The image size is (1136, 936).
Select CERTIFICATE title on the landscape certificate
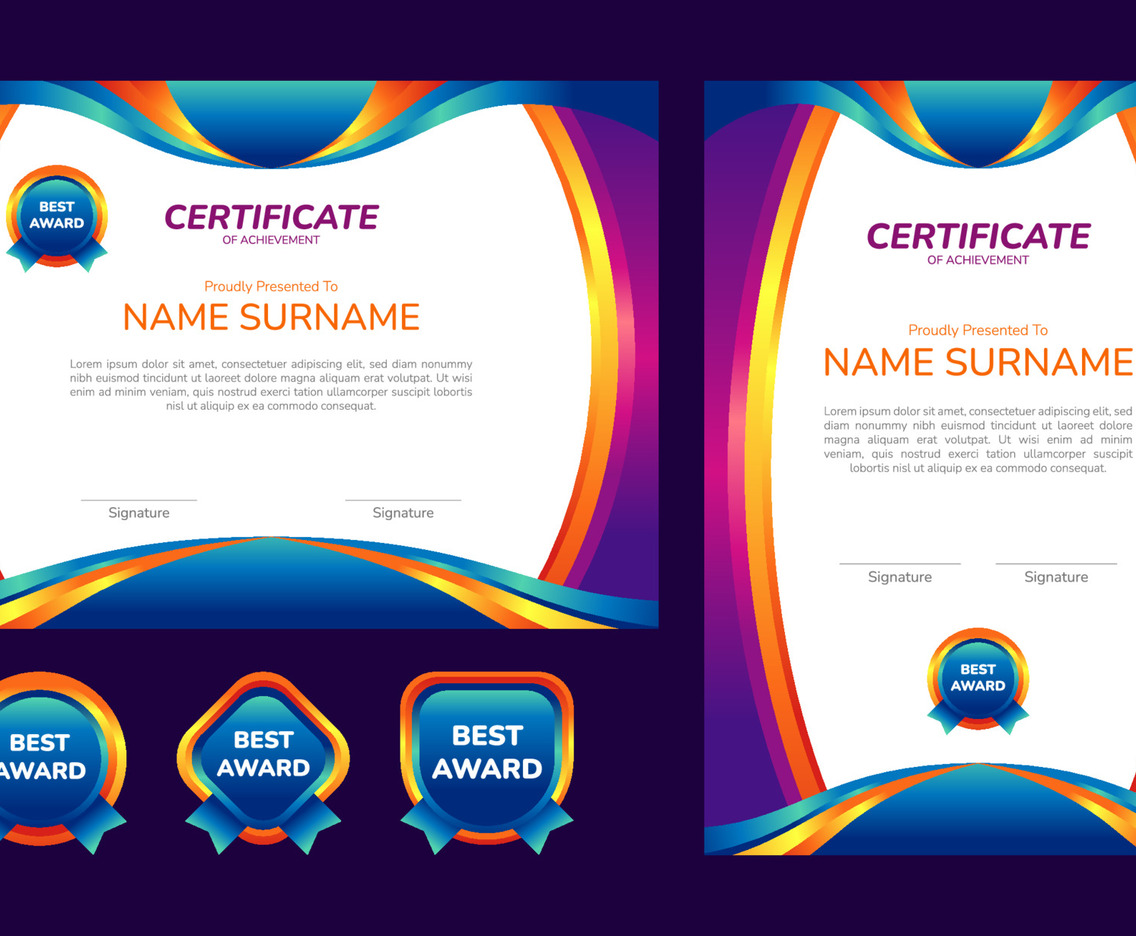(272, 217)
